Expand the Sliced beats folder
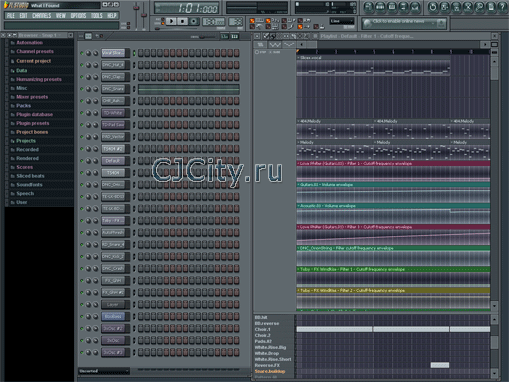Image resolution: width=509 pixels, height=382 pixels. tap(30, 176)
